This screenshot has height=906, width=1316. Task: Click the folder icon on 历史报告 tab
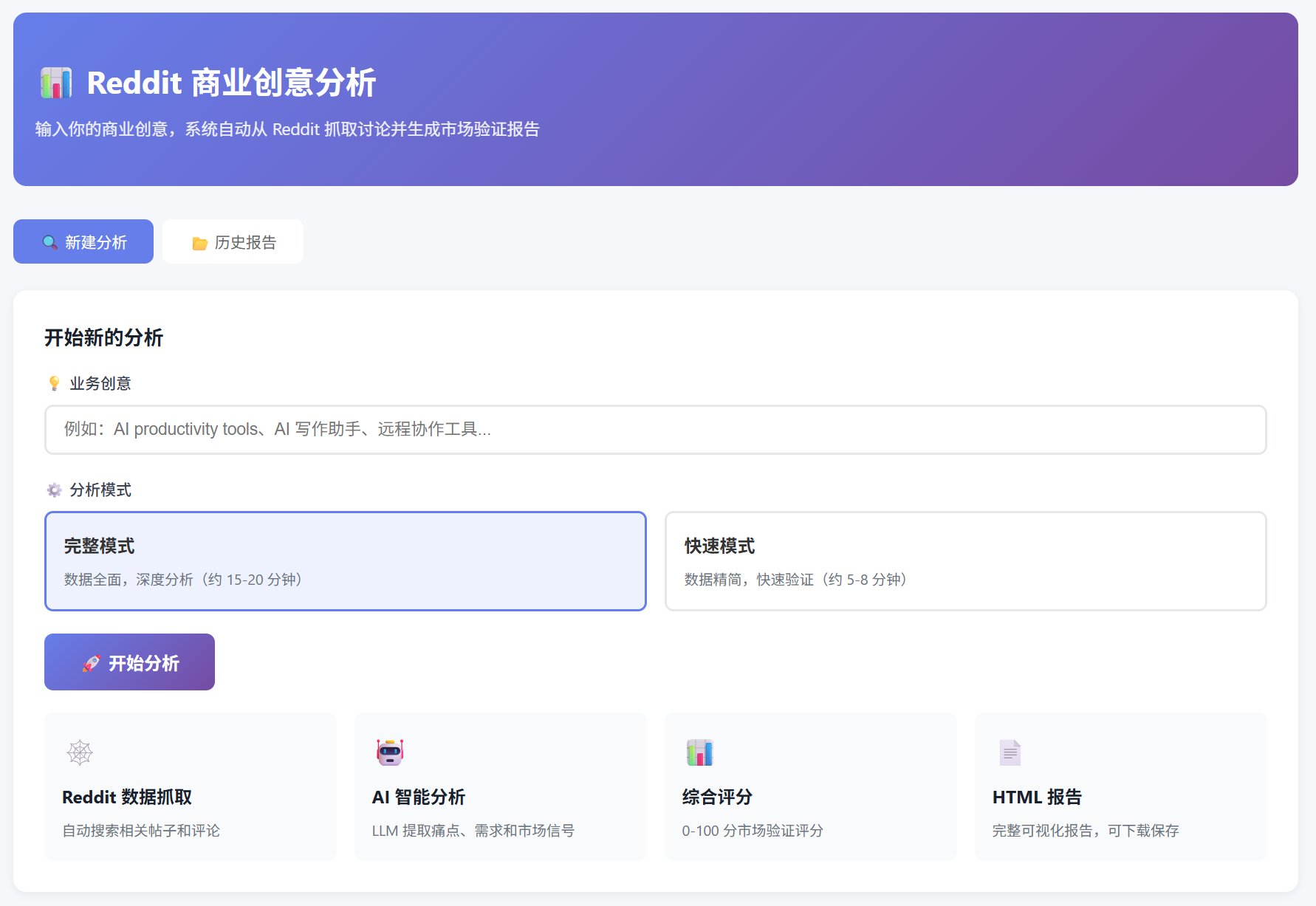pyautogui.click(x=199, y=243)
